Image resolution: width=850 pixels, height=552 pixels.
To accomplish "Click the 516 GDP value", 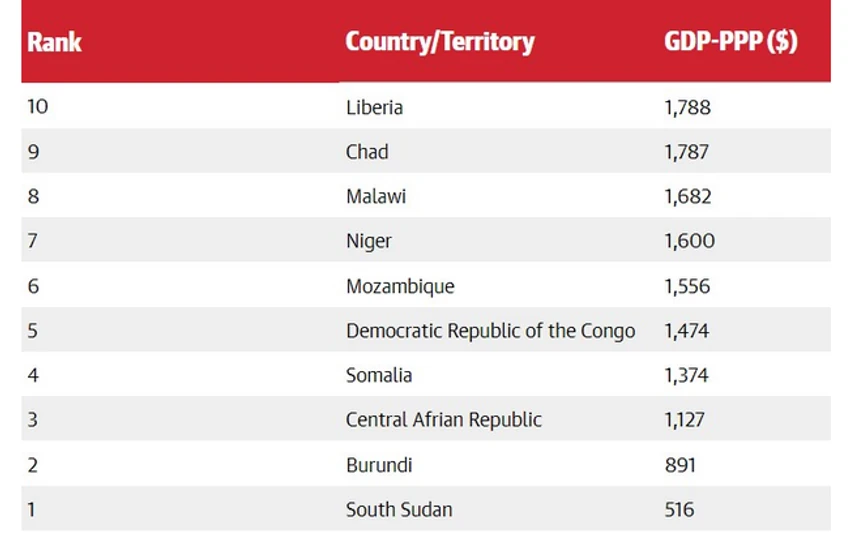I will click(679, 510).
